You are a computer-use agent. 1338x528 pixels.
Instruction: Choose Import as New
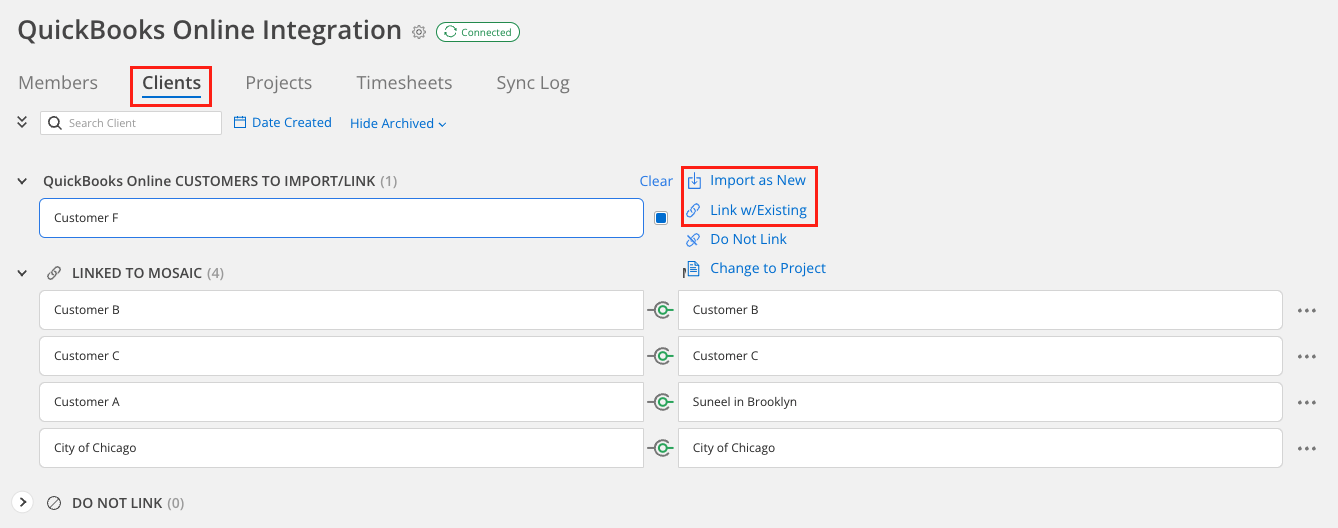click(x=758, y=180)
